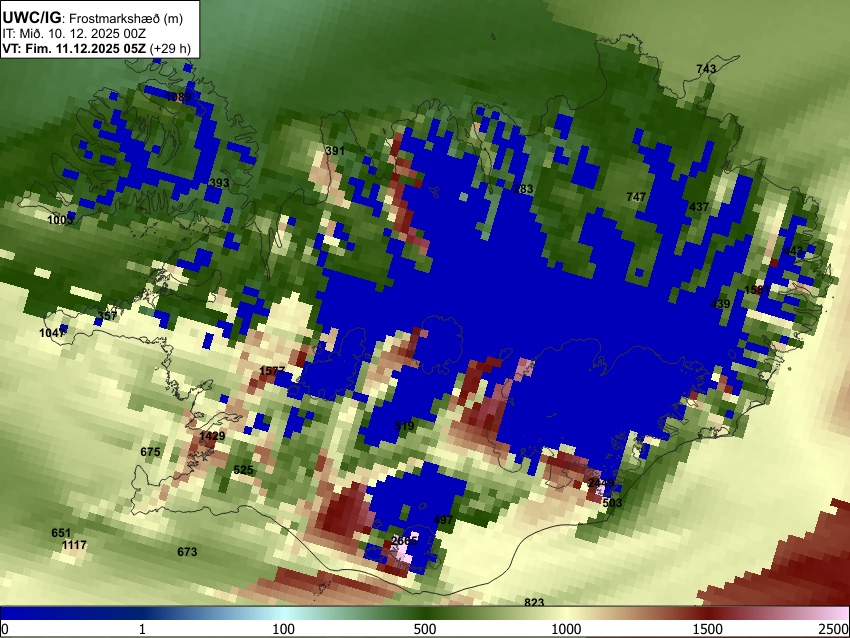Viewport: 850px width, 638px height.
Task: Click the map value 1117
Action: [x=74, y=545]
